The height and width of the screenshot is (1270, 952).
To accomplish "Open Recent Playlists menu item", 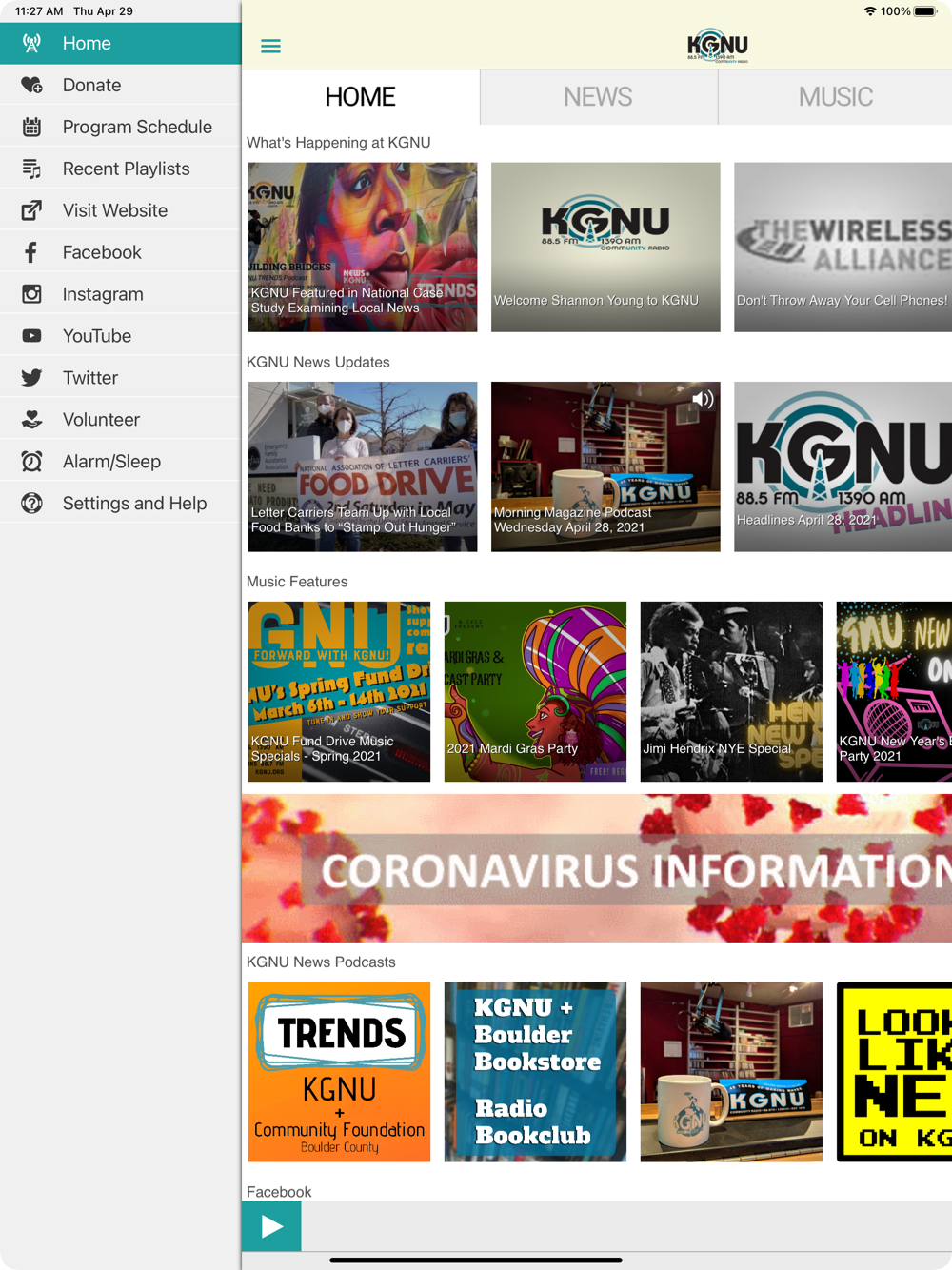I will pyautogui.click(x=120, y=169).
